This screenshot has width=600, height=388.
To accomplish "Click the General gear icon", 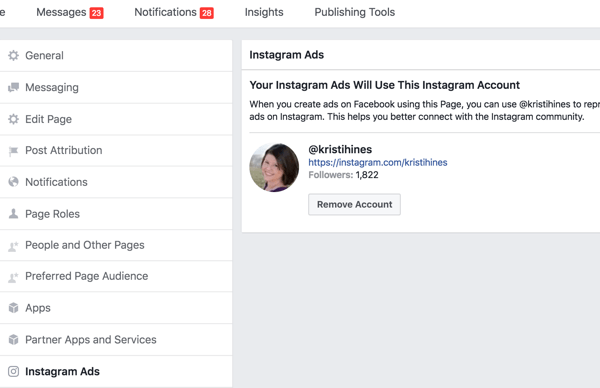I will click(13, 55).
